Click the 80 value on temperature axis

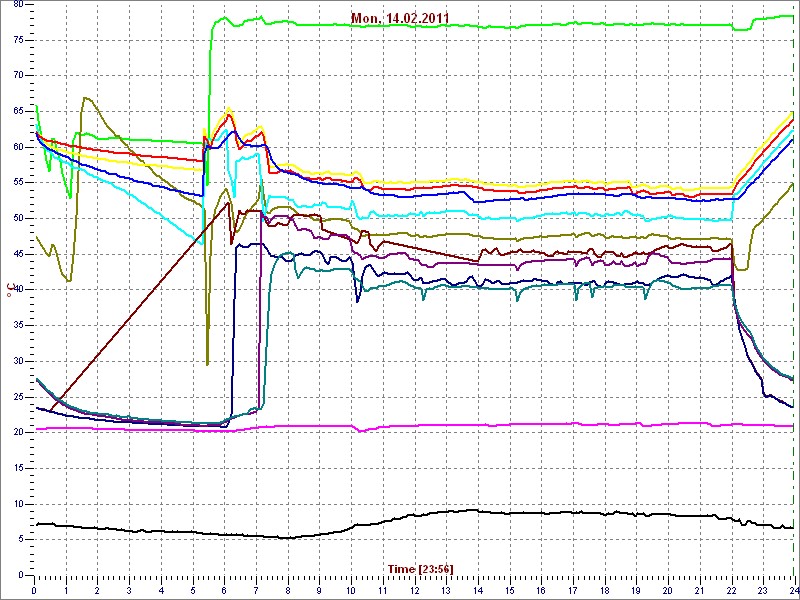[16, 4]
